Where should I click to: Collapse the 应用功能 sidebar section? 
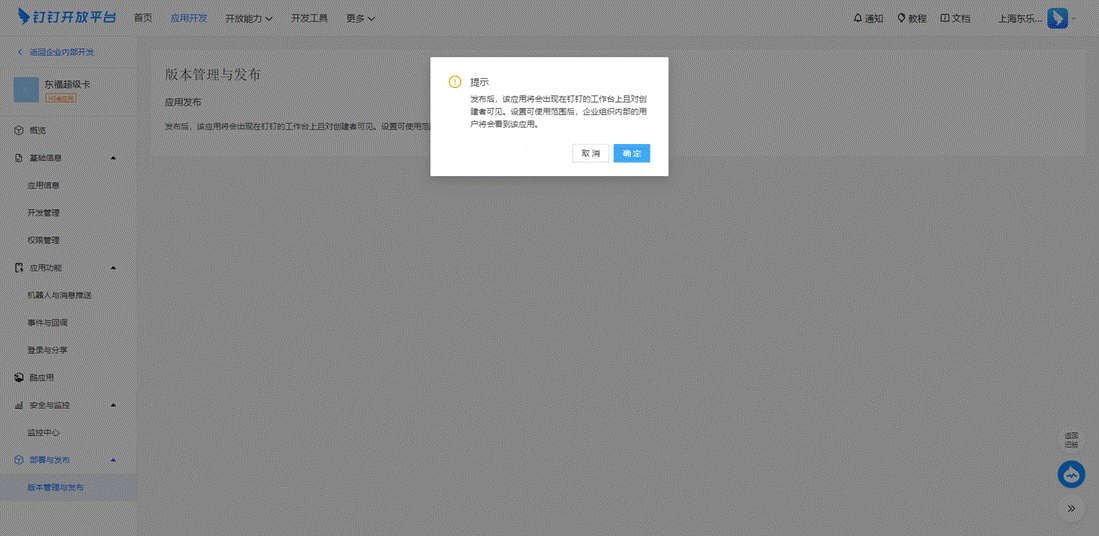pos(113,268)
